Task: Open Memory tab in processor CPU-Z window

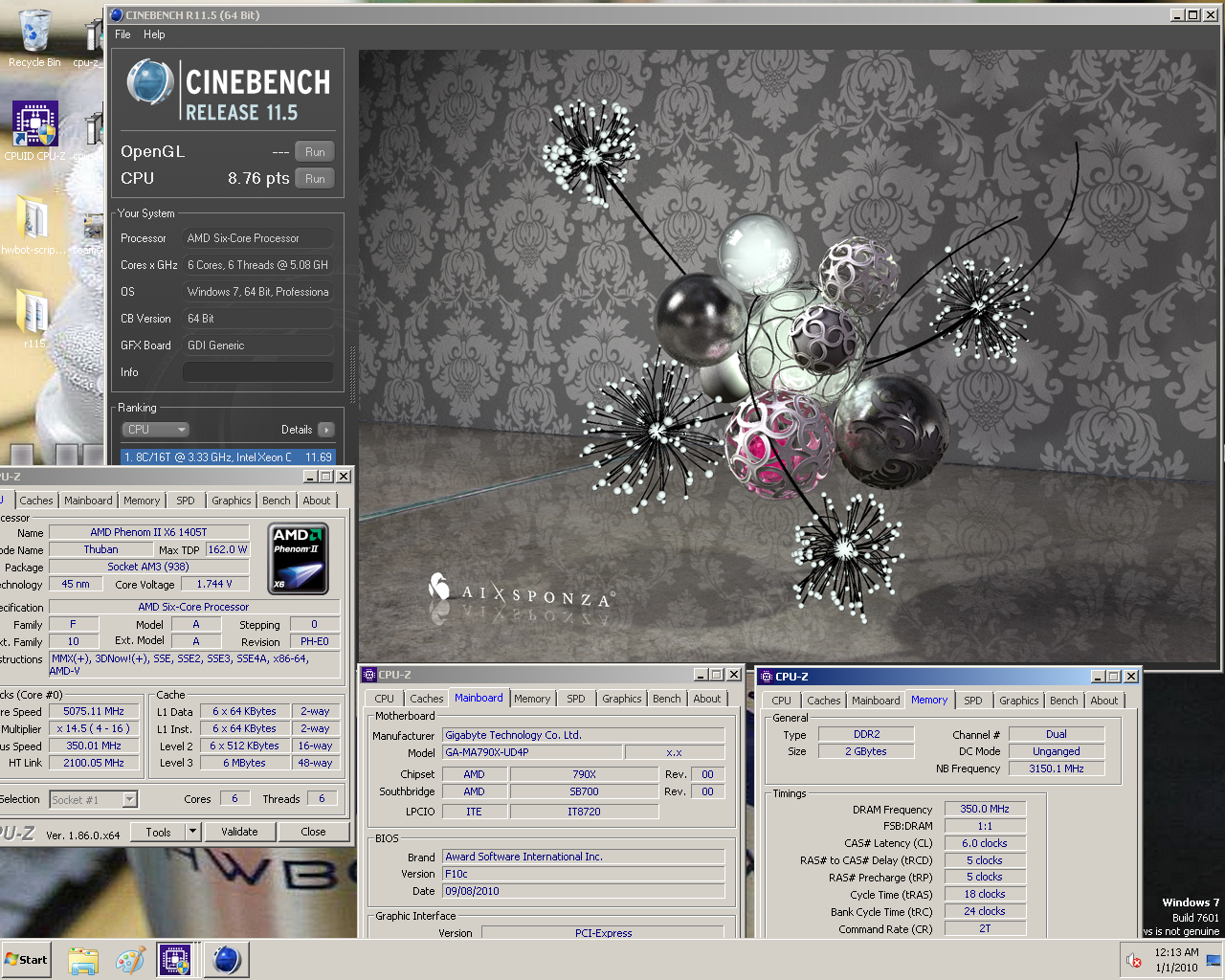Action: (x=142, y=501)
